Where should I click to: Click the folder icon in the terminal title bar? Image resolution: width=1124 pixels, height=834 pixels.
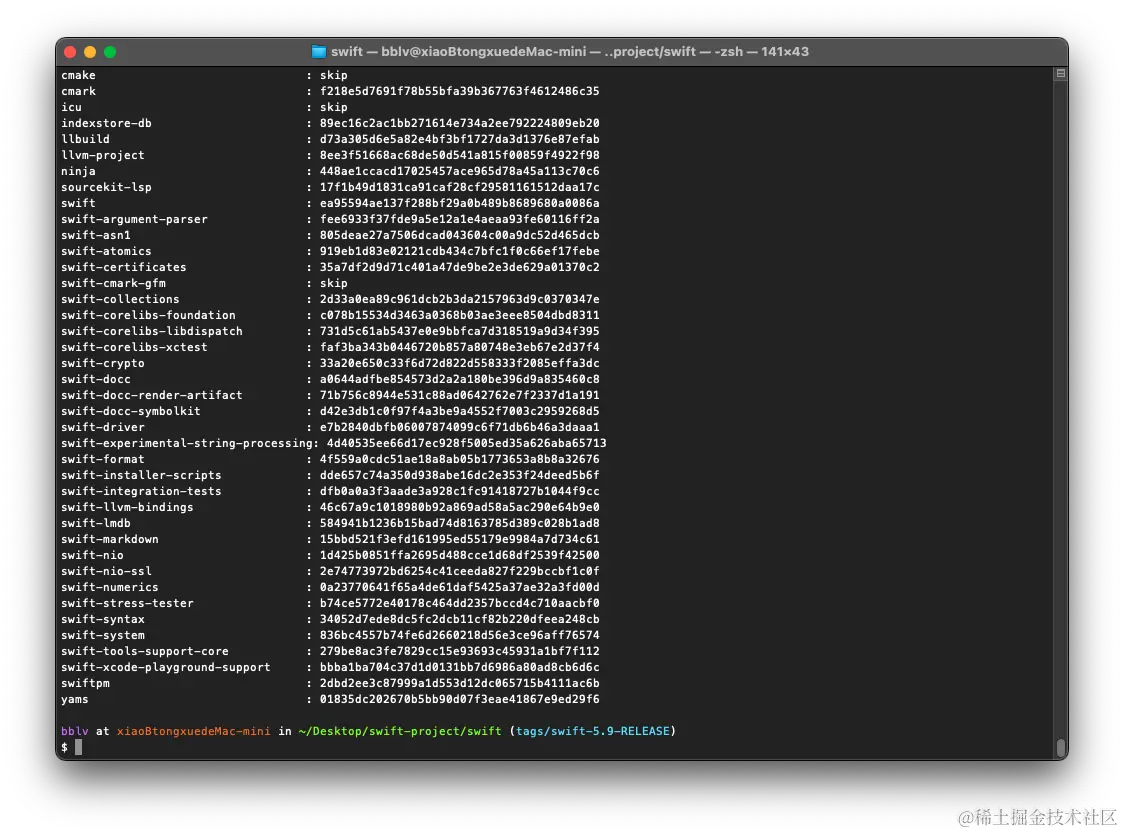click(318, 52)
